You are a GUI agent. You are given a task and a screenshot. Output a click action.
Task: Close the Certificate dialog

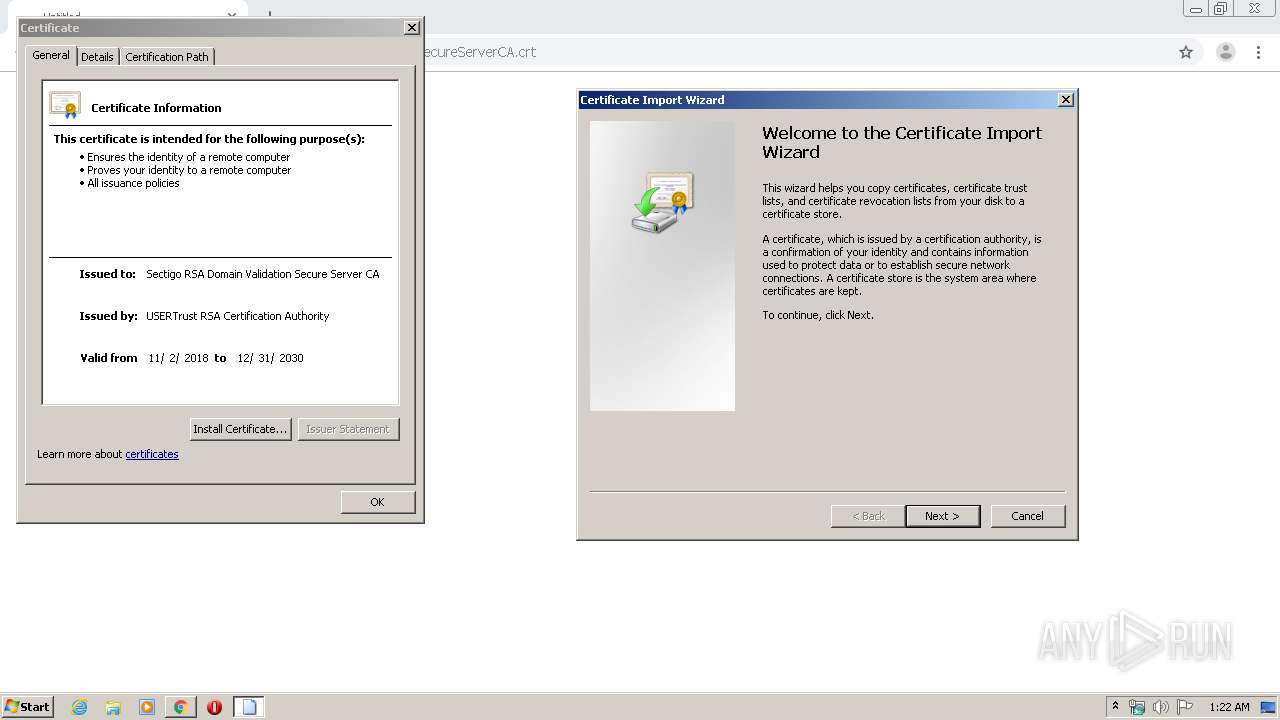tap(411, 28)
